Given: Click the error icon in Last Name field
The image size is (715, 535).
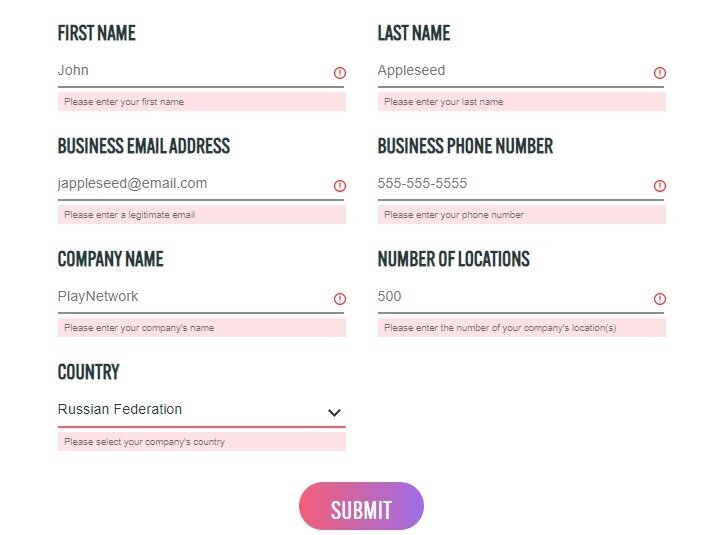Looking at the screenshot, I should pyautogui.click(x=660, y=73).
